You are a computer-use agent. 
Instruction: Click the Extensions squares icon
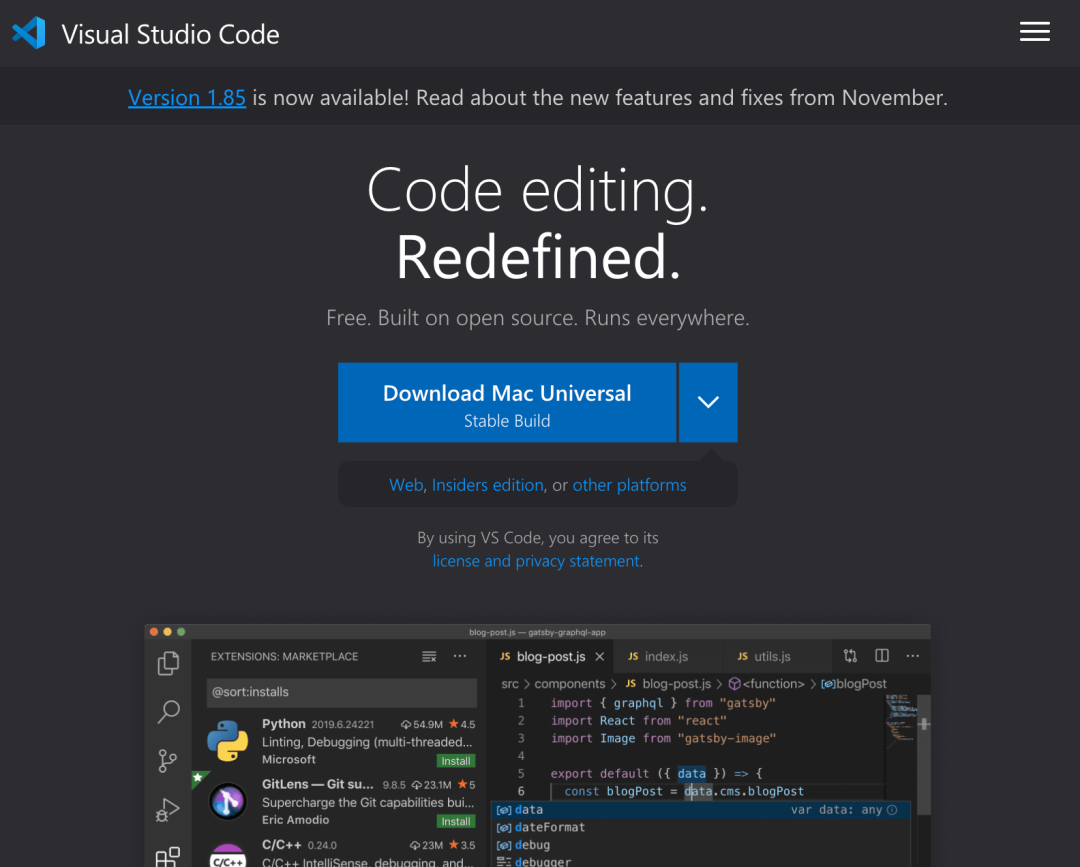[167, 857]
